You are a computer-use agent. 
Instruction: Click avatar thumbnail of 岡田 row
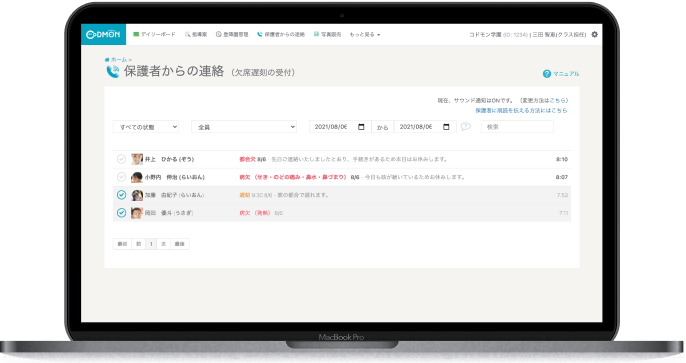point(137,213)
